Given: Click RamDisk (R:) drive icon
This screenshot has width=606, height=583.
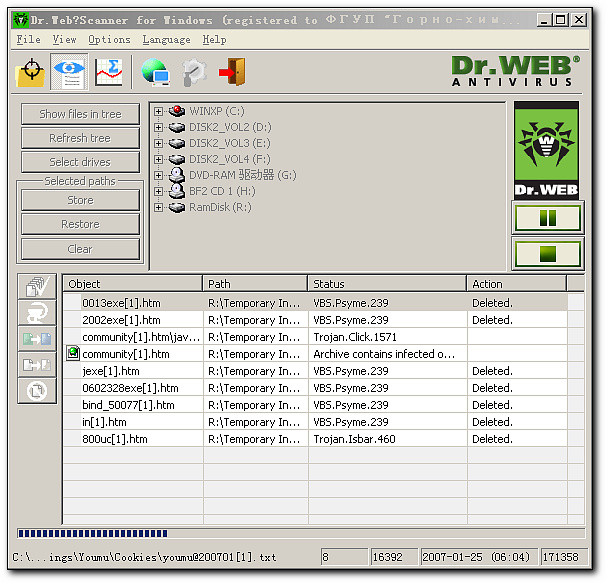Looking at the screenshot, I should point(177,207).
